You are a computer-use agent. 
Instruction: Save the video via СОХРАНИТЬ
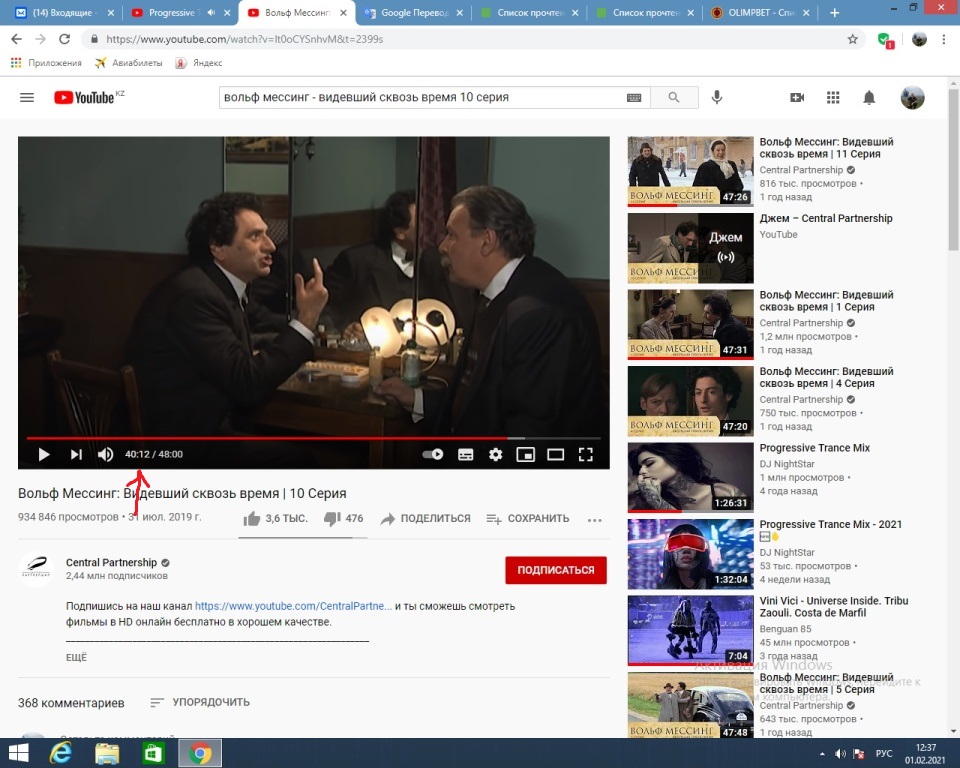click(528, 519)
